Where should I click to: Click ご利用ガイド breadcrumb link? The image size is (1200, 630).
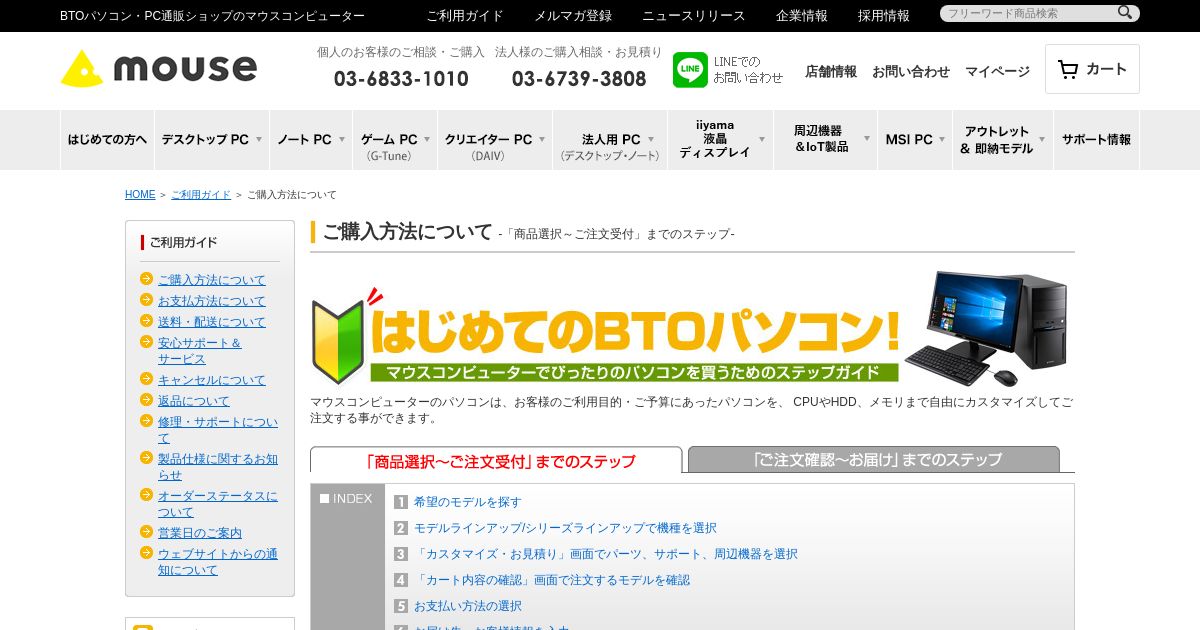201,195
